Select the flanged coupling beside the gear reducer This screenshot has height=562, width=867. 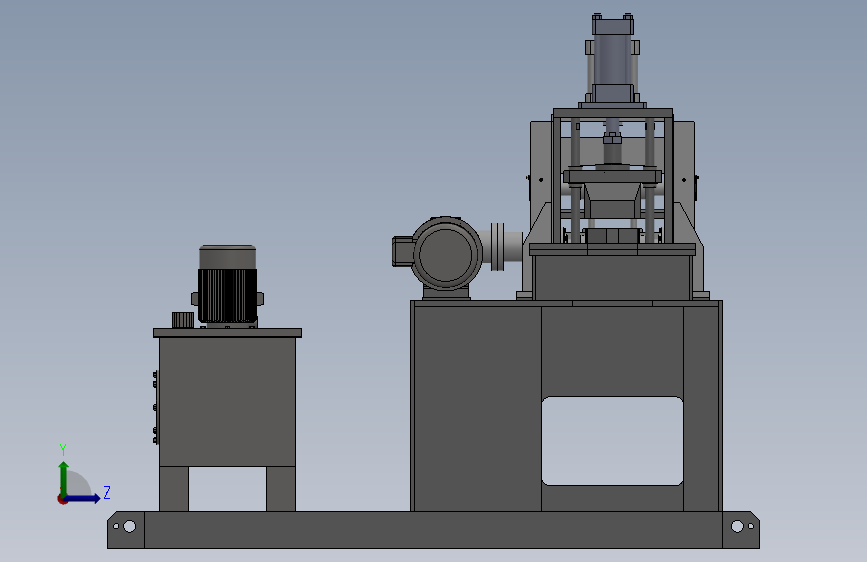[x=498, y=247]
